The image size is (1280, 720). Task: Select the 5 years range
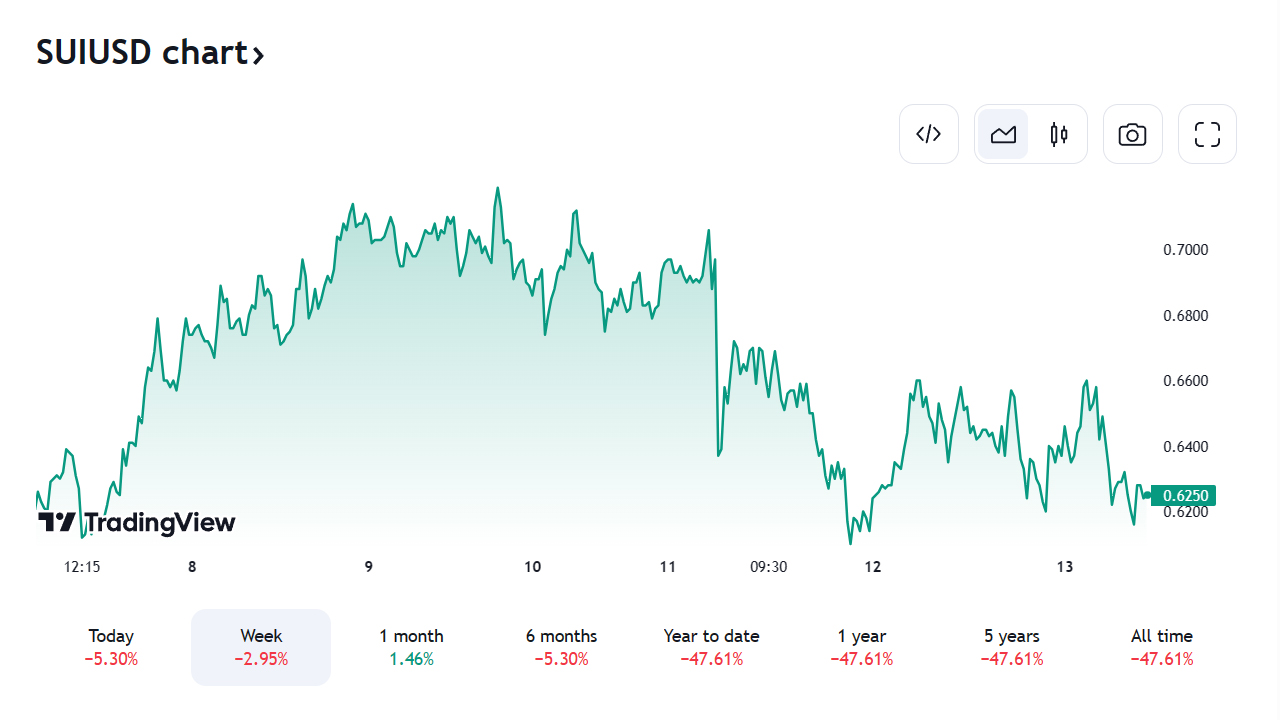coord(1011,647)
